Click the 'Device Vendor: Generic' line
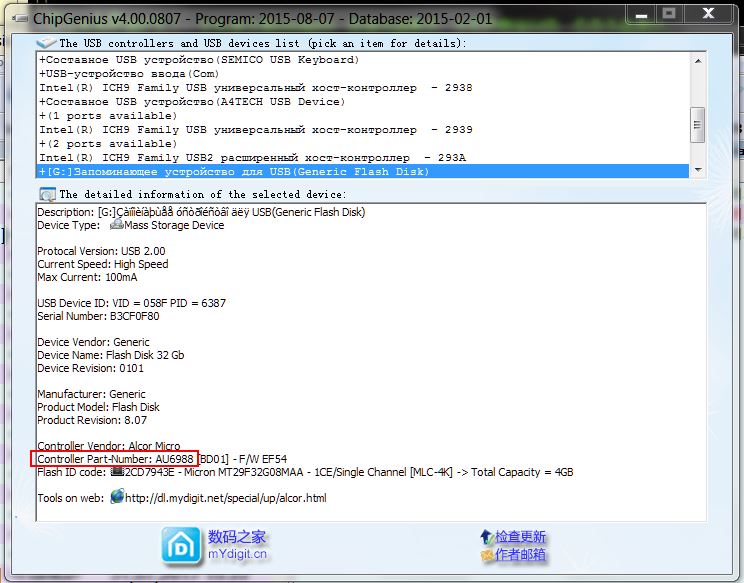The height and width of the screenshot is (583, 744). click(x=93, y=342)
